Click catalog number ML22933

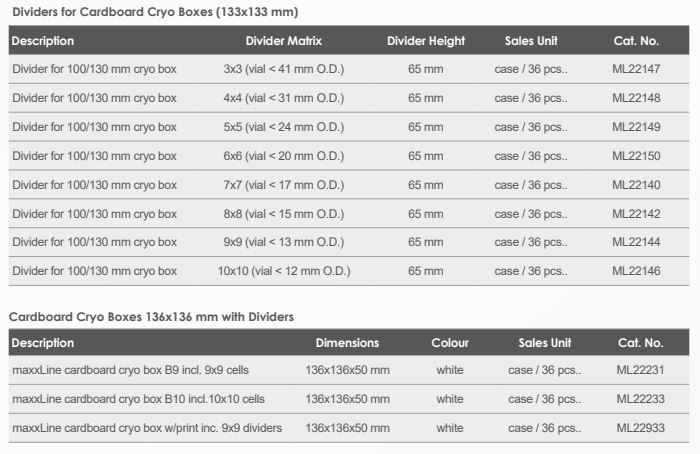[x=640, y=428]
